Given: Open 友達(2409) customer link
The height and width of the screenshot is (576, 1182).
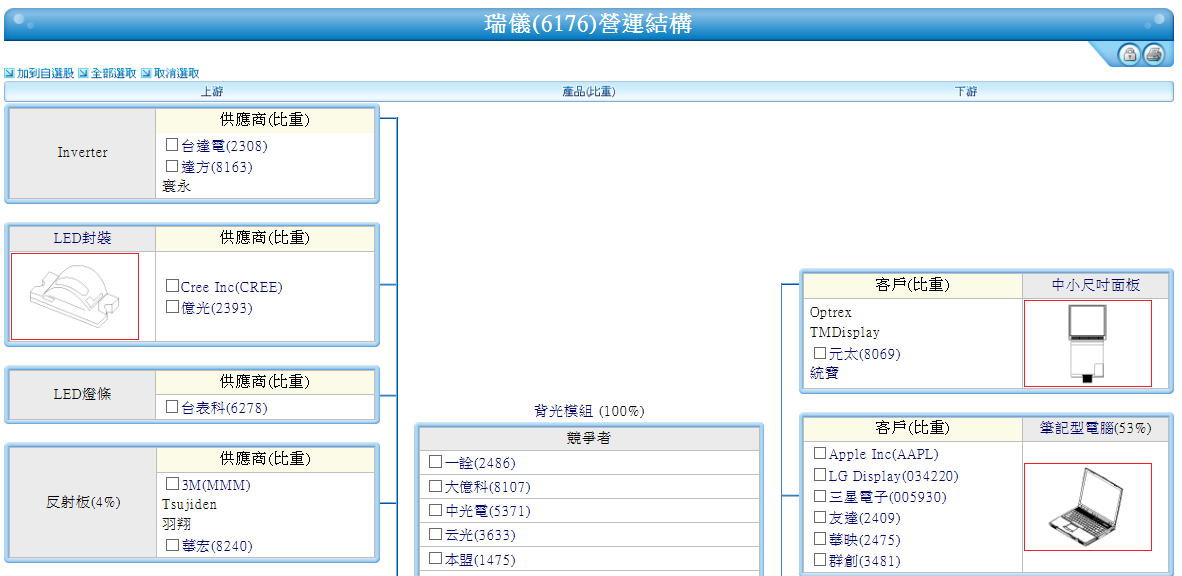Looking at the screenshot, I should coord(865,519).
